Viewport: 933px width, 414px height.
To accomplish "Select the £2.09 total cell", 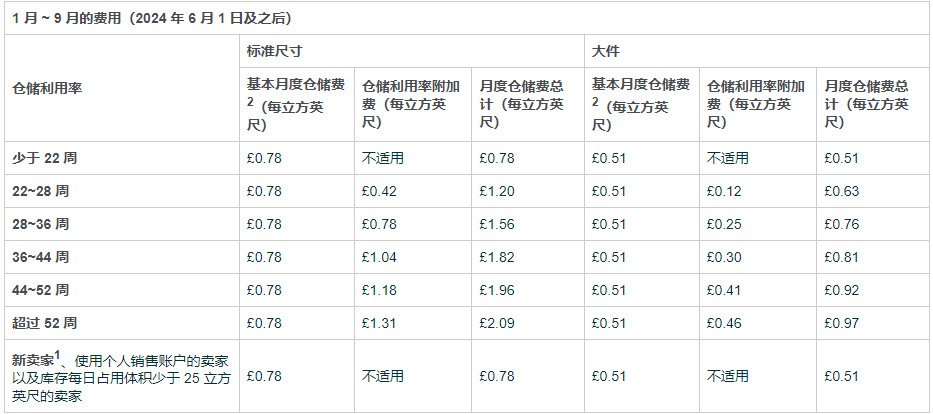I will (x=496, y=323).
